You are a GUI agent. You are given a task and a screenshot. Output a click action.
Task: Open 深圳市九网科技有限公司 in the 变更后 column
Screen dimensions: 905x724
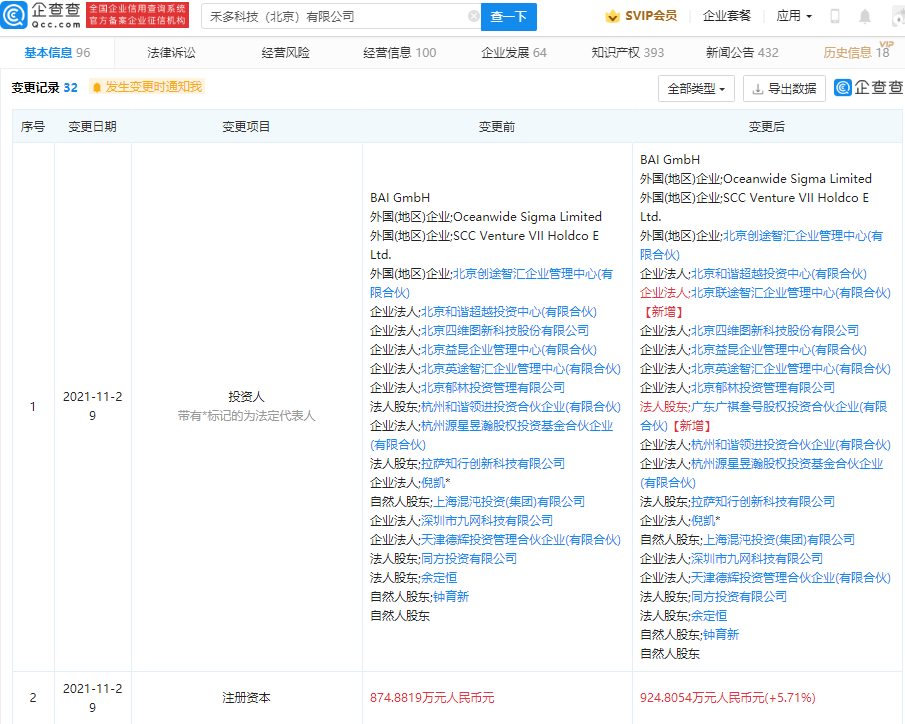tap(757, 559)
